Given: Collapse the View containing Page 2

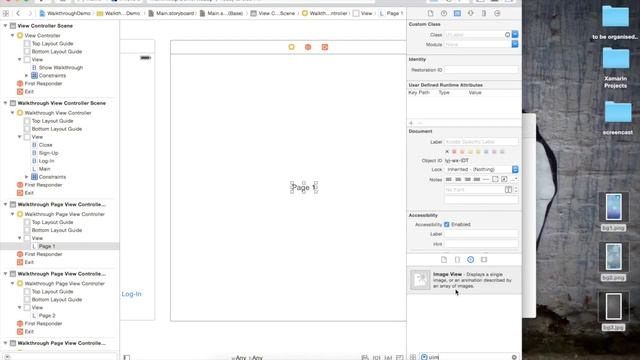Looking at the screenshot, I should pyautogui.click(x=19, y=307).
